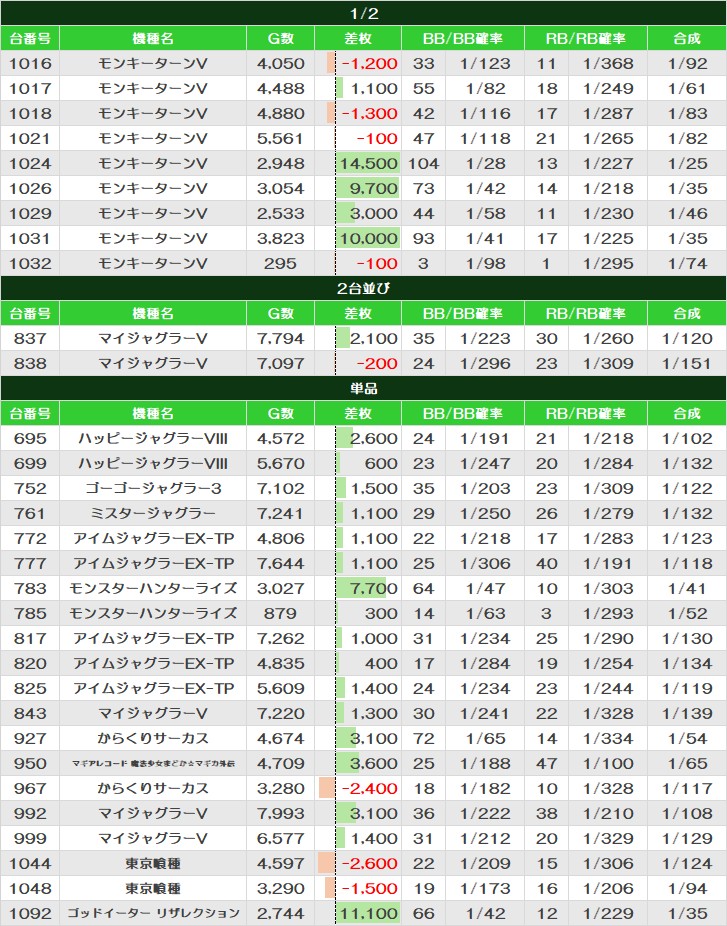Click the '1/2' section title bar
This screenshot has width=727, height=926.
point(364,13)
